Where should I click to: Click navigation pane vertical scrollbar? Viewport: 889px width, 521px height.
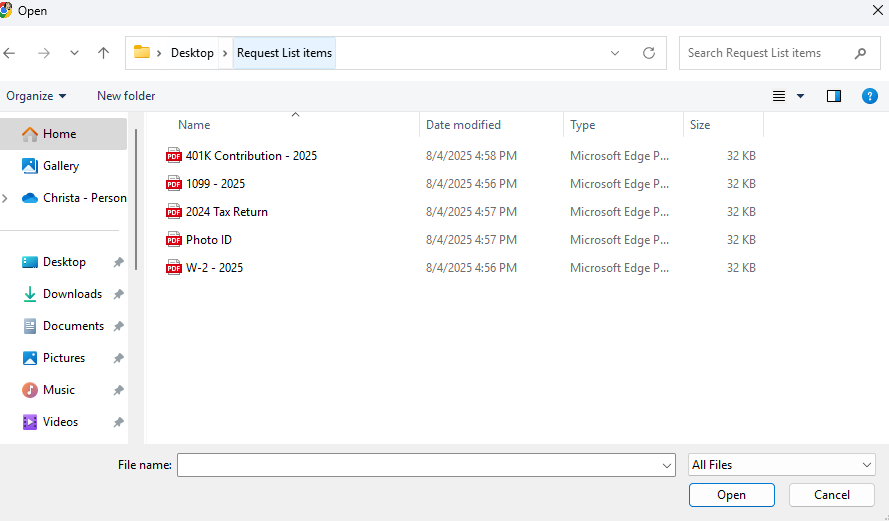[x=136, y=200]
